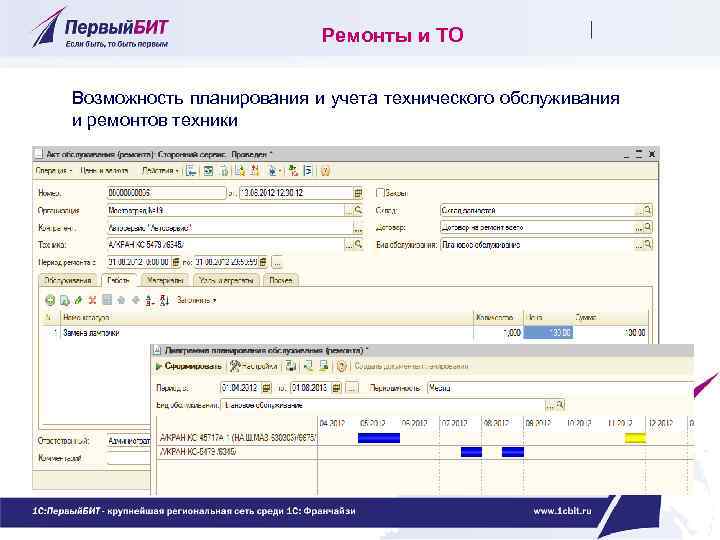The width and height of the screenshot is (720, 540).
Task: Click the Количество column header
Action: (498, 317)
